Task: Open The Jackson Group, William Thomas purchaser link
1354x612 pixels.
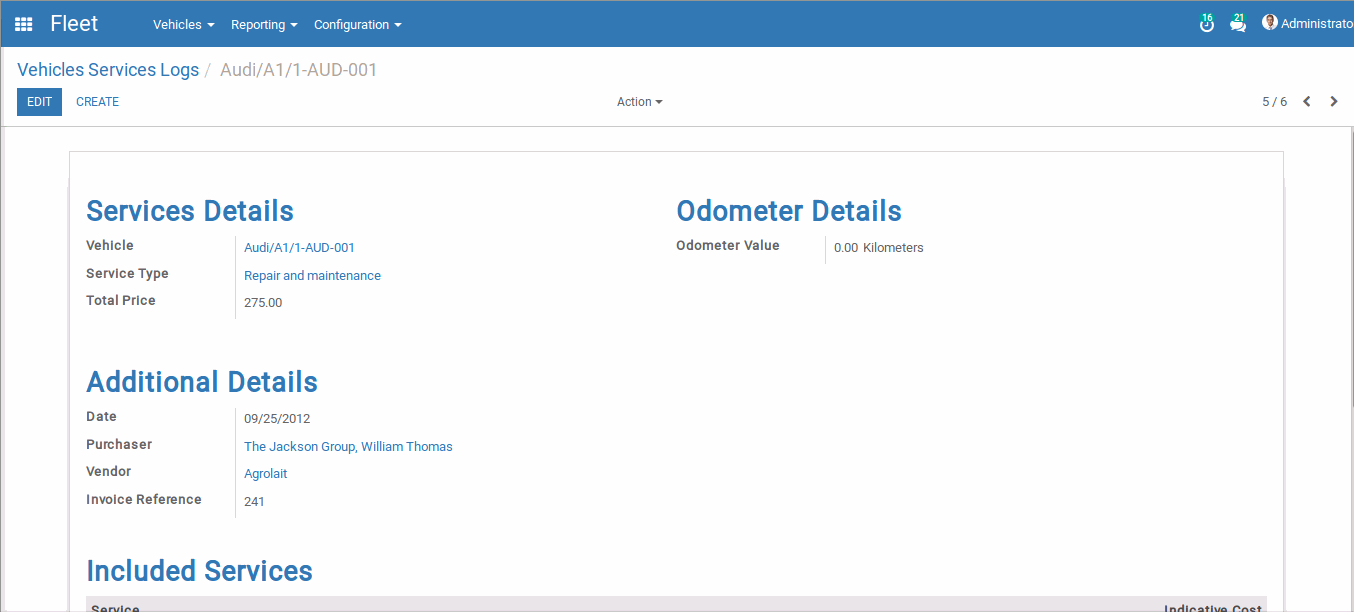Action: [348, 446]
